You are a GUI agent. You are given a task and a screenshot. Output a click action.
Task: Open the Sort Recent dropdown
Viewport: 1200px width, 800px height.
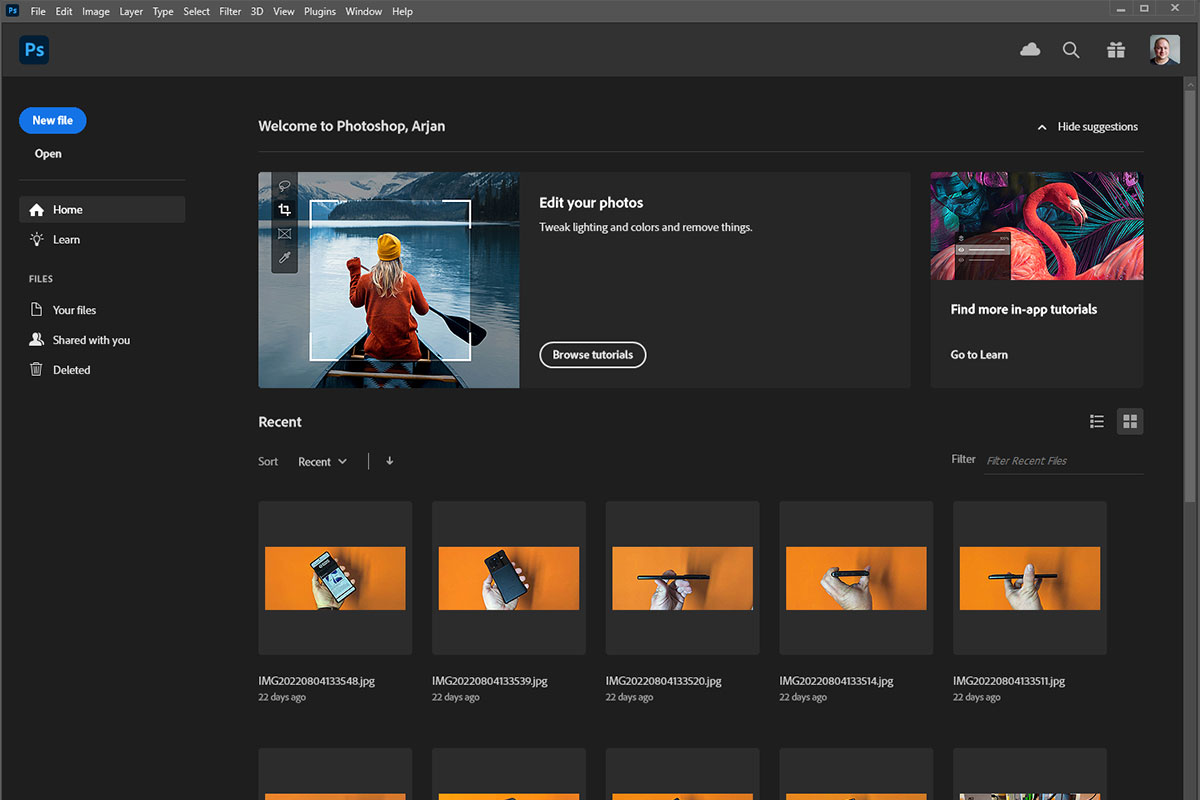pyautogui.click(x=323, y=461)
